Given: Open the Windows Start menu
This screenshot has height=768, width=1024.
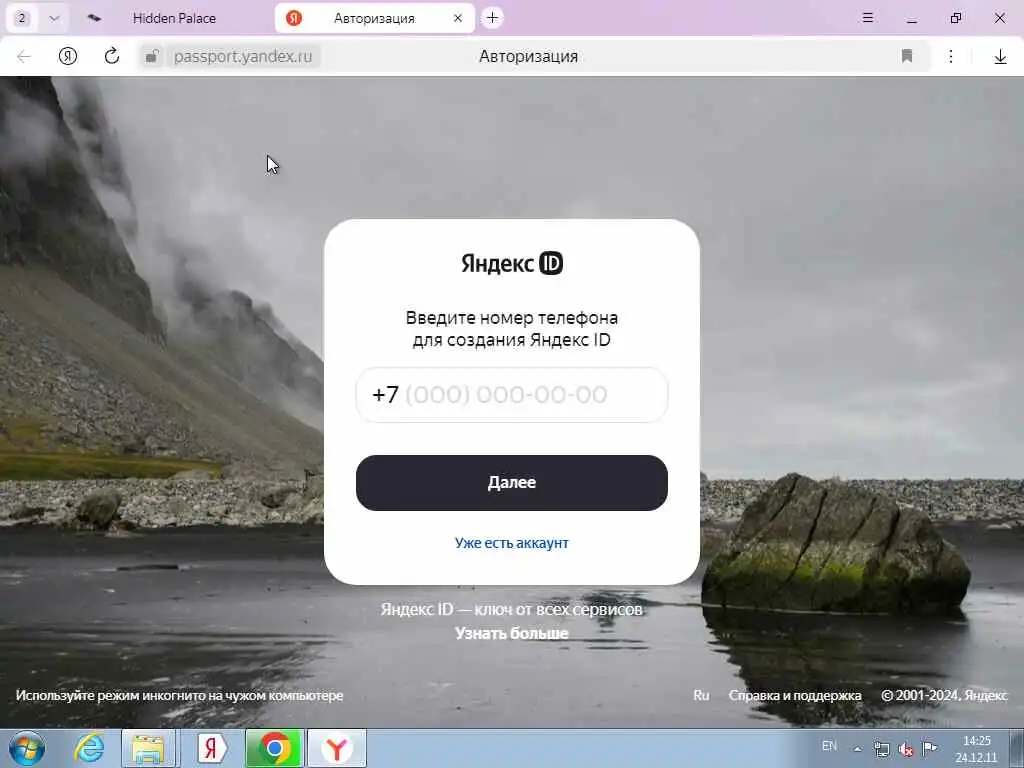Looking at the screenshot, I should click(x=26, y=748).
